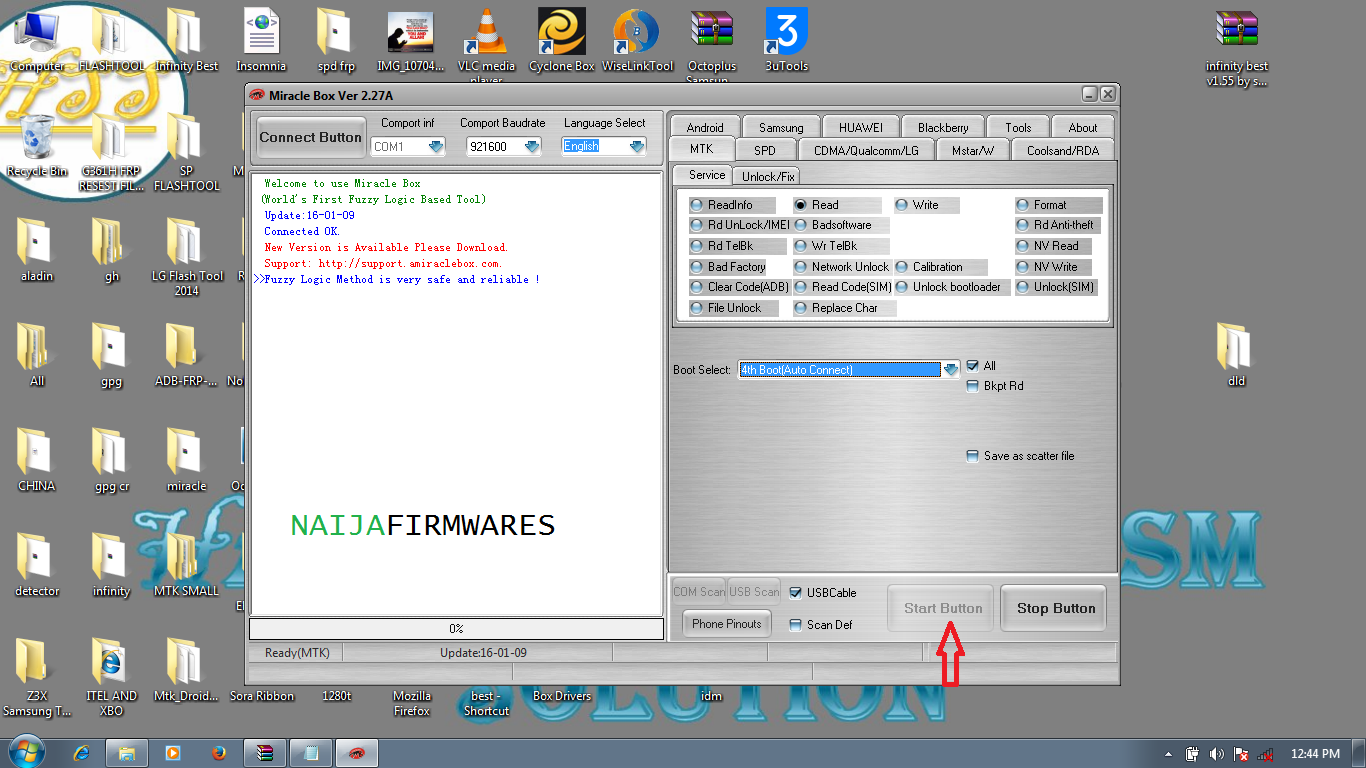
Task: Open 3uTools from the desktop
Action: pos(784,30)
